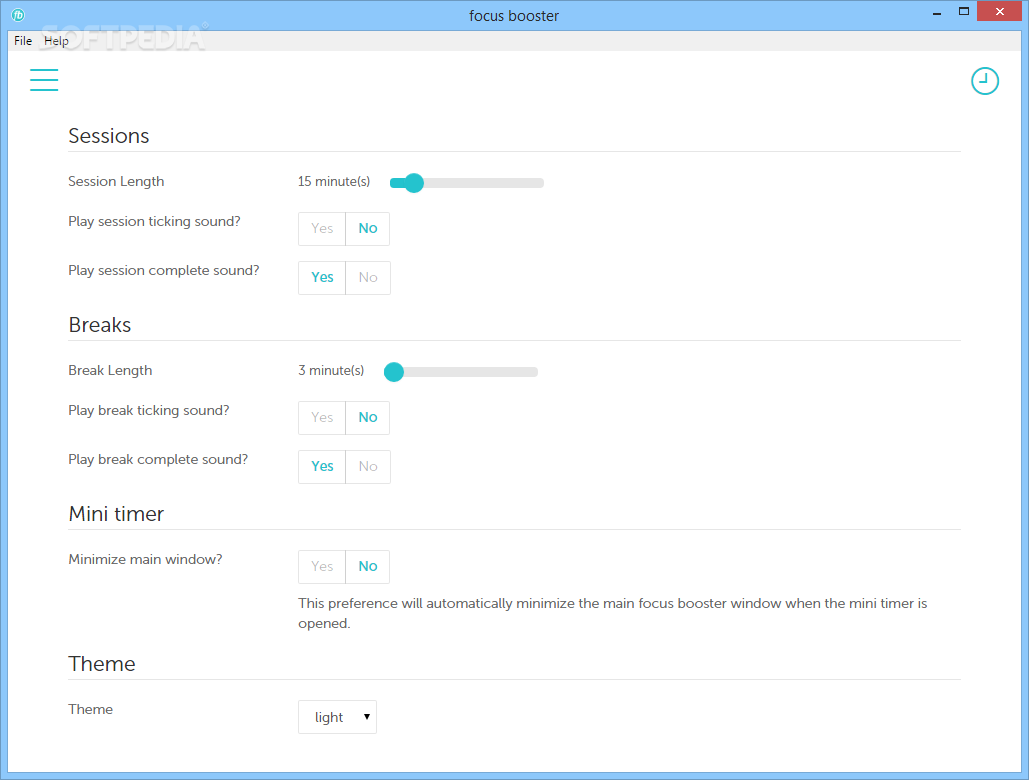Select Yes for session complete sound
Screen dimensions: 1029x780
(x=322, y=277)
